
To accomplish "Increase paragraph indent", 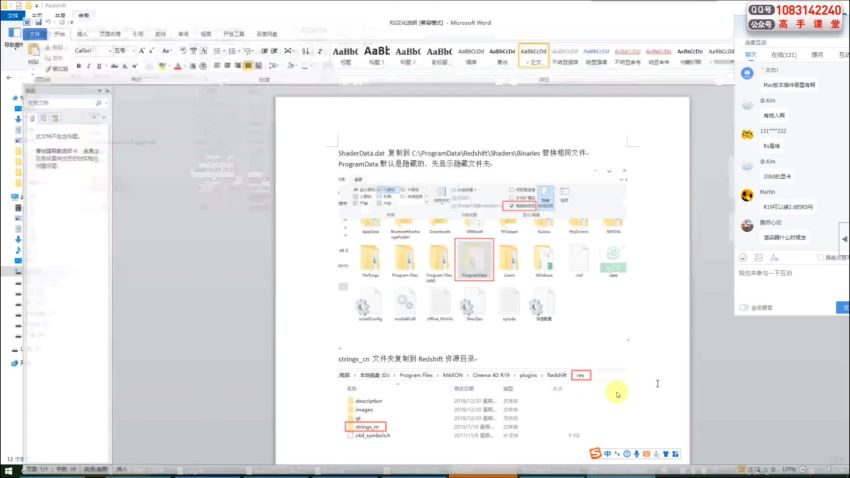I will (x=274, y=50).
